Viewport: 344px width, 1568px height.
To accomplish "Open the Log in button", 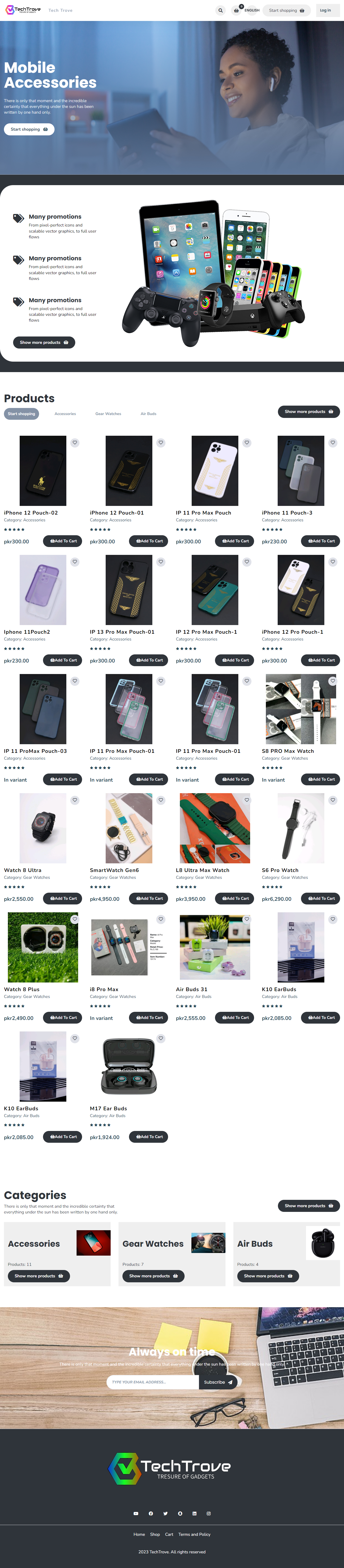I will pos(326,10).
